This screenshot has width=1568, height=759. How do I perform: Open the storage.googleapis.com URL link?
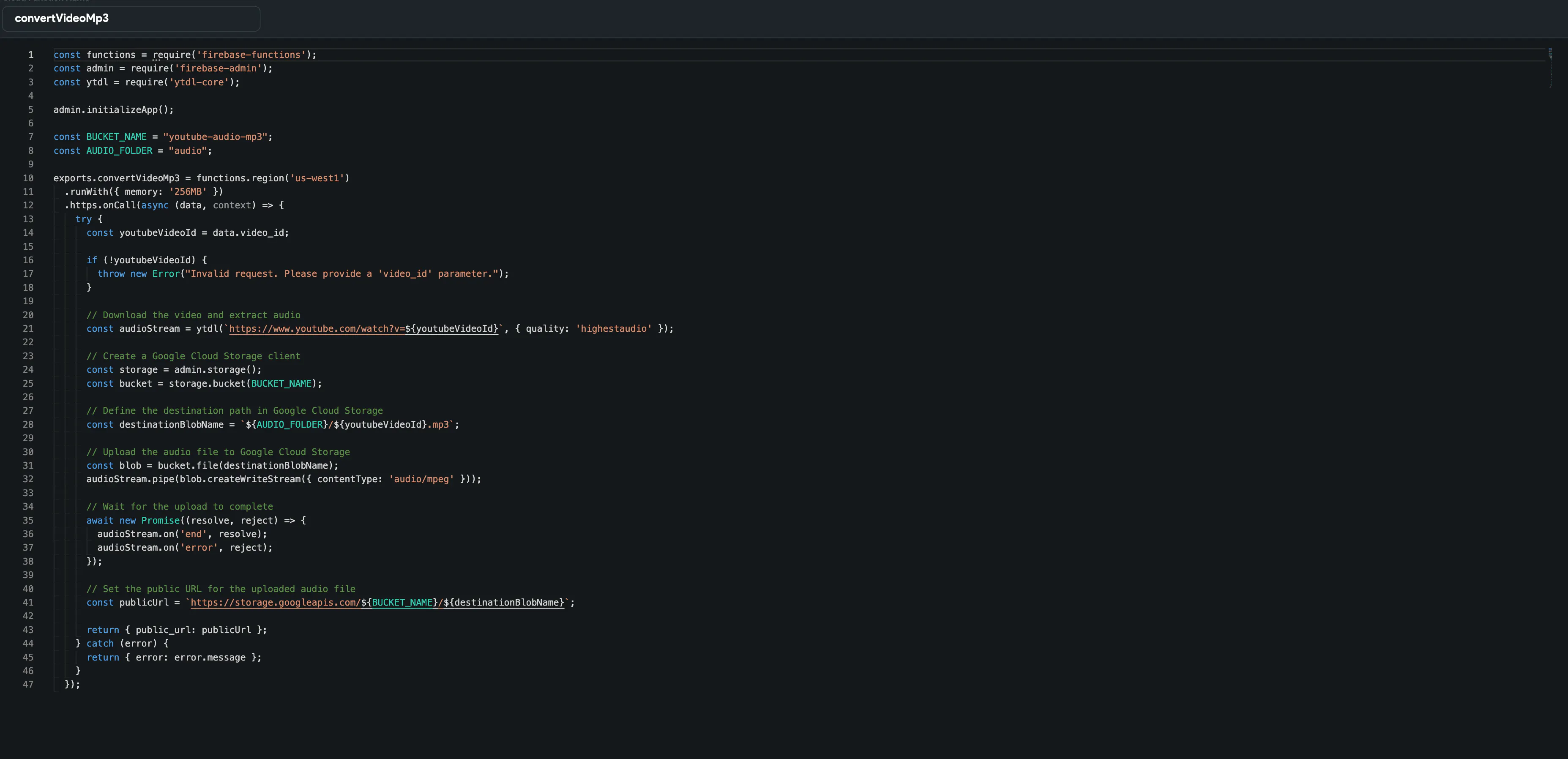click(377, 603)
